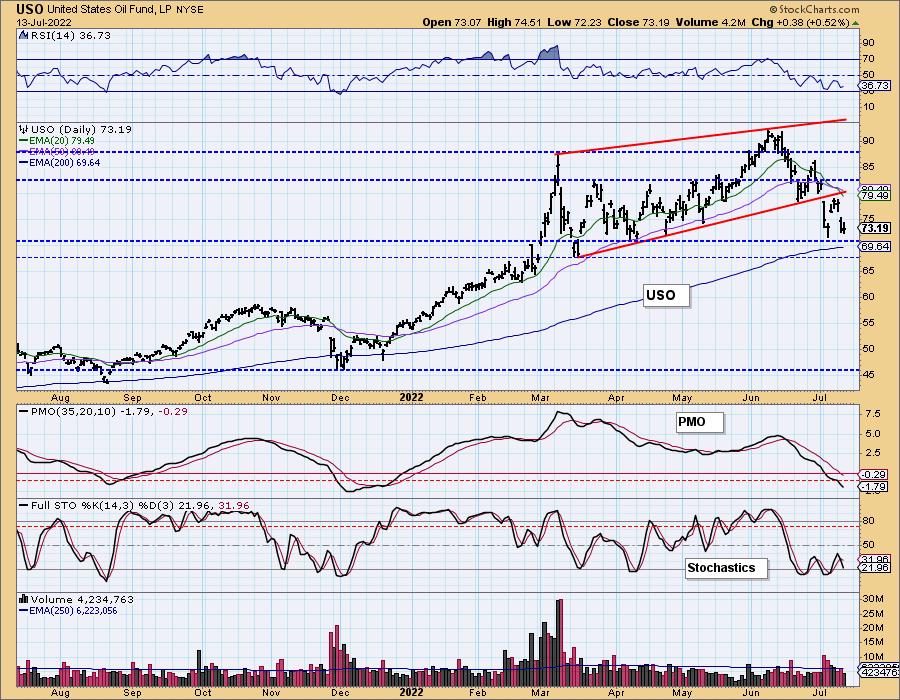Screen dimensions: 900x700
Task: Click the RSI(14) 36.73 legend label
Action: coord(70,35)
